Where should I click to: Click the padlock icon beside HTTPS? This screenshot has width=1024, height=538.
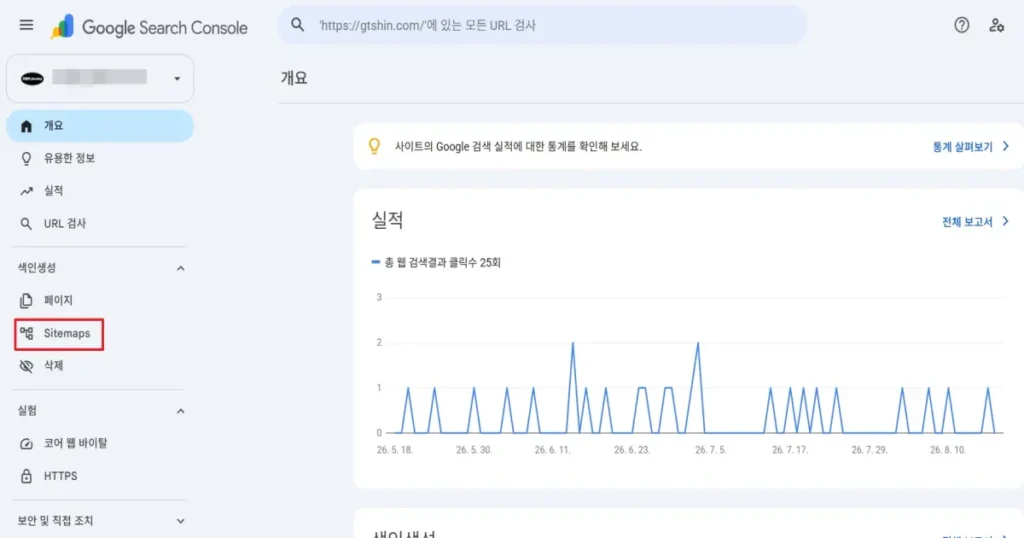point(26,476)
